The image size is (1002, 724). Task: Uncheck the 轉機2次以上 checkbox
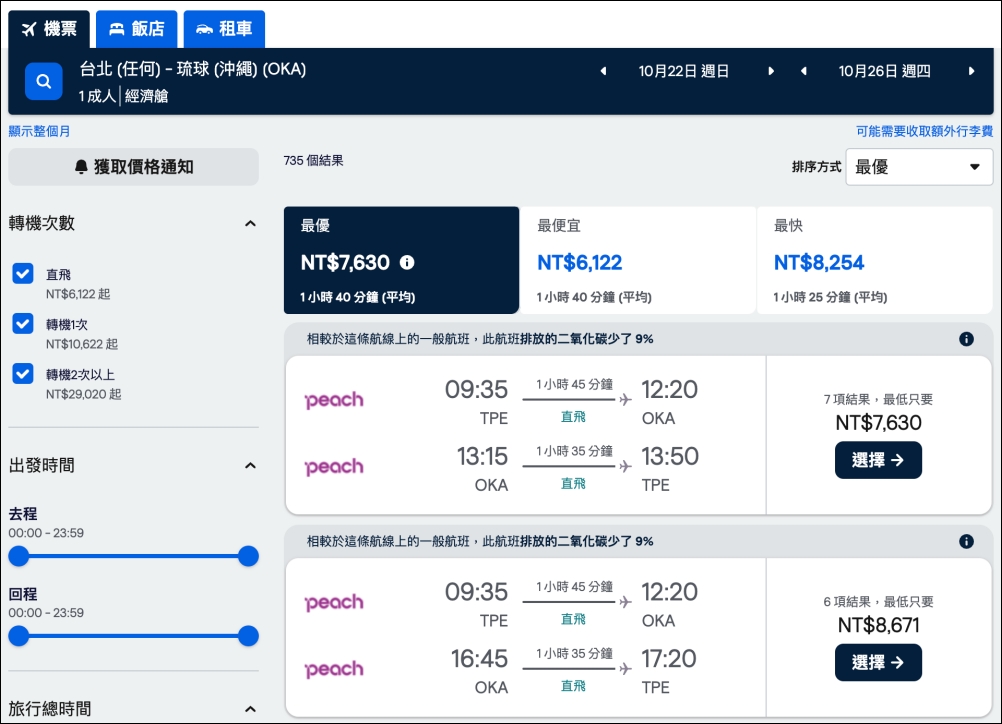click(x=23, y=373)
